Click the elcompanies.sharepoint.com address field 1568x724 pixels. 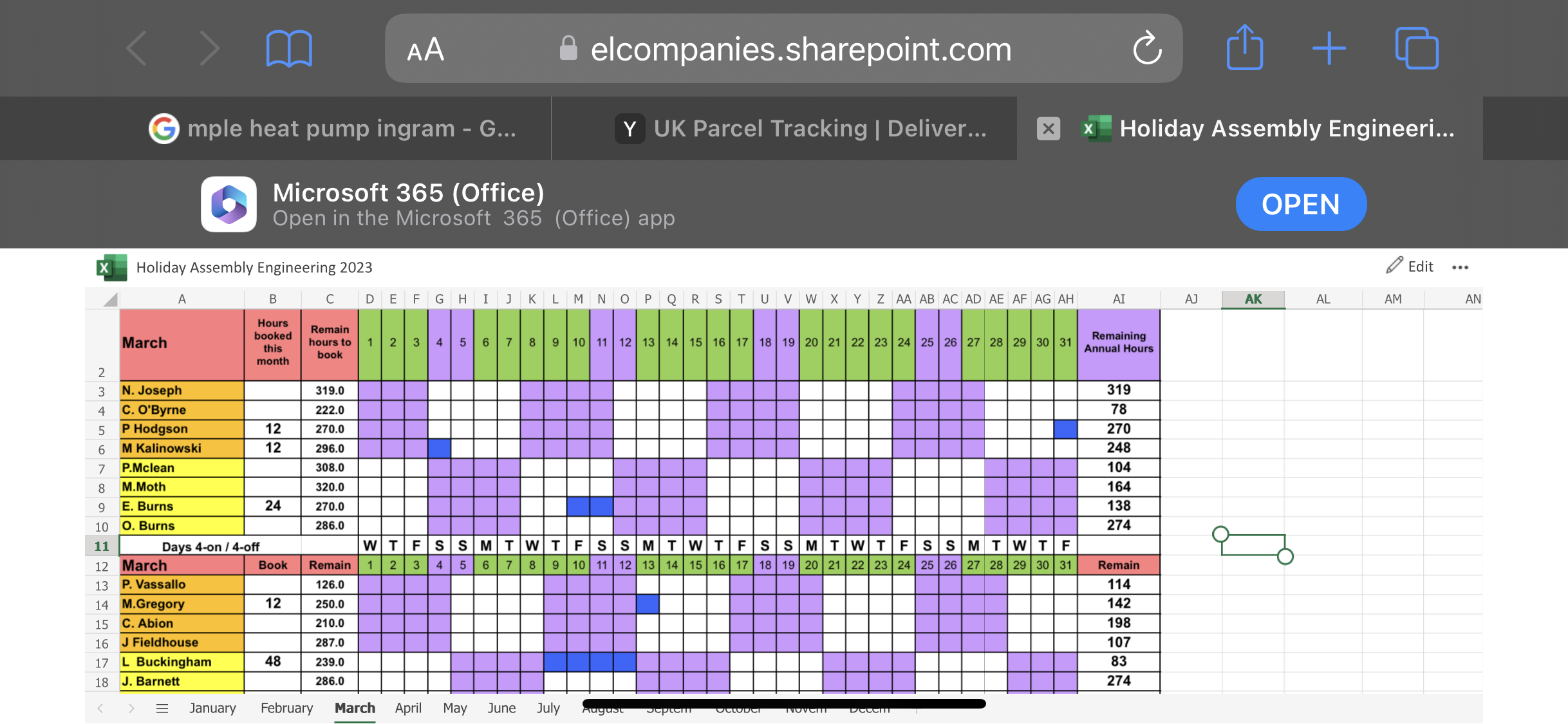[801, 50]
